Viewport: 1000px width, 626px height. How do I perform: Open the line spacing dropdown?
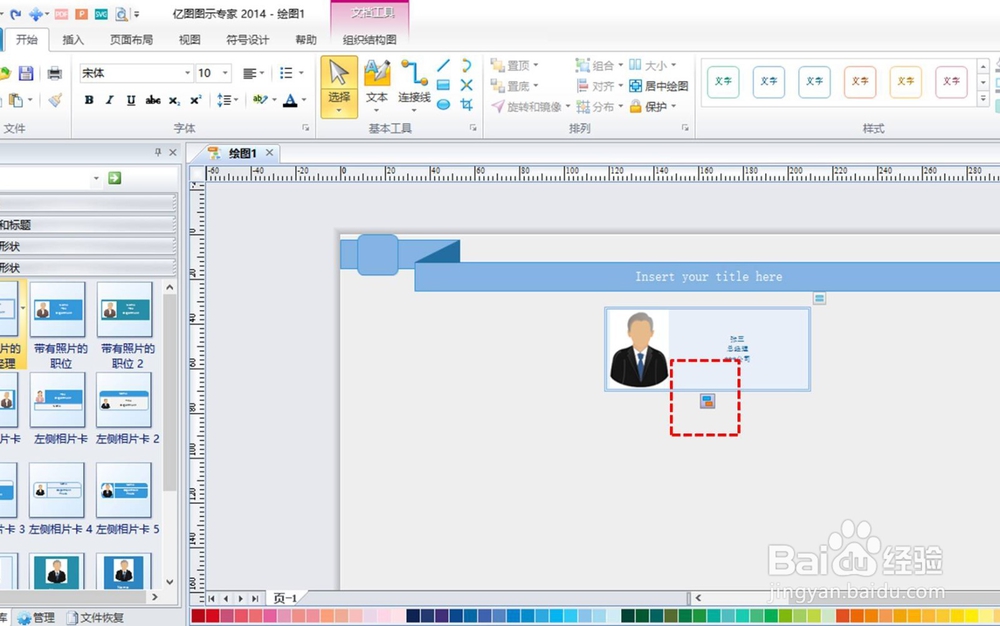click(x=227, y=100)
